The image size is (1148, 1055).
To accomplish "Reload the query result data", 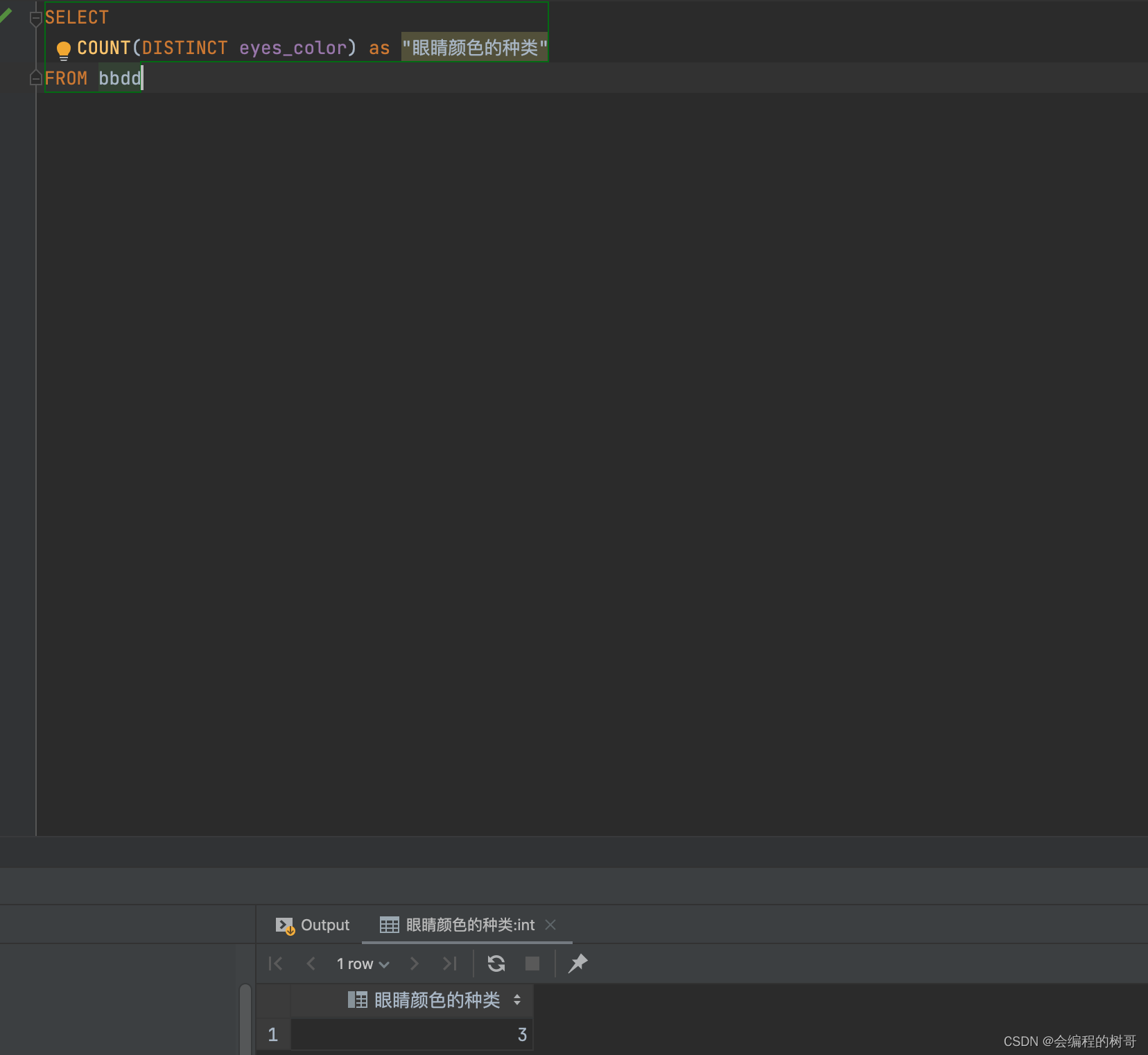I will [x=496, y=964].
